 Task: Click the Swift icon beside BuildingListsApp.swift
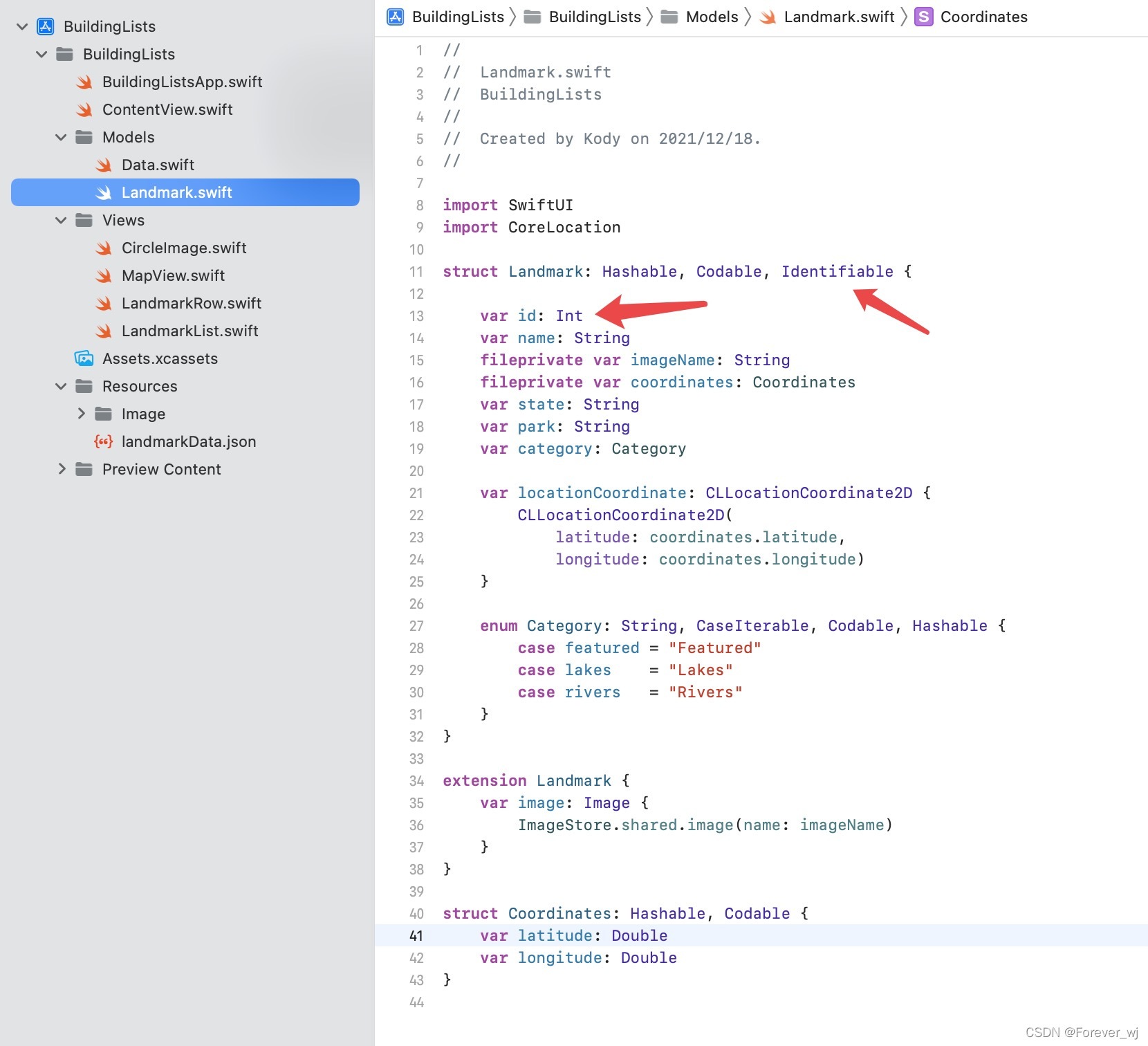pos(84,82)
